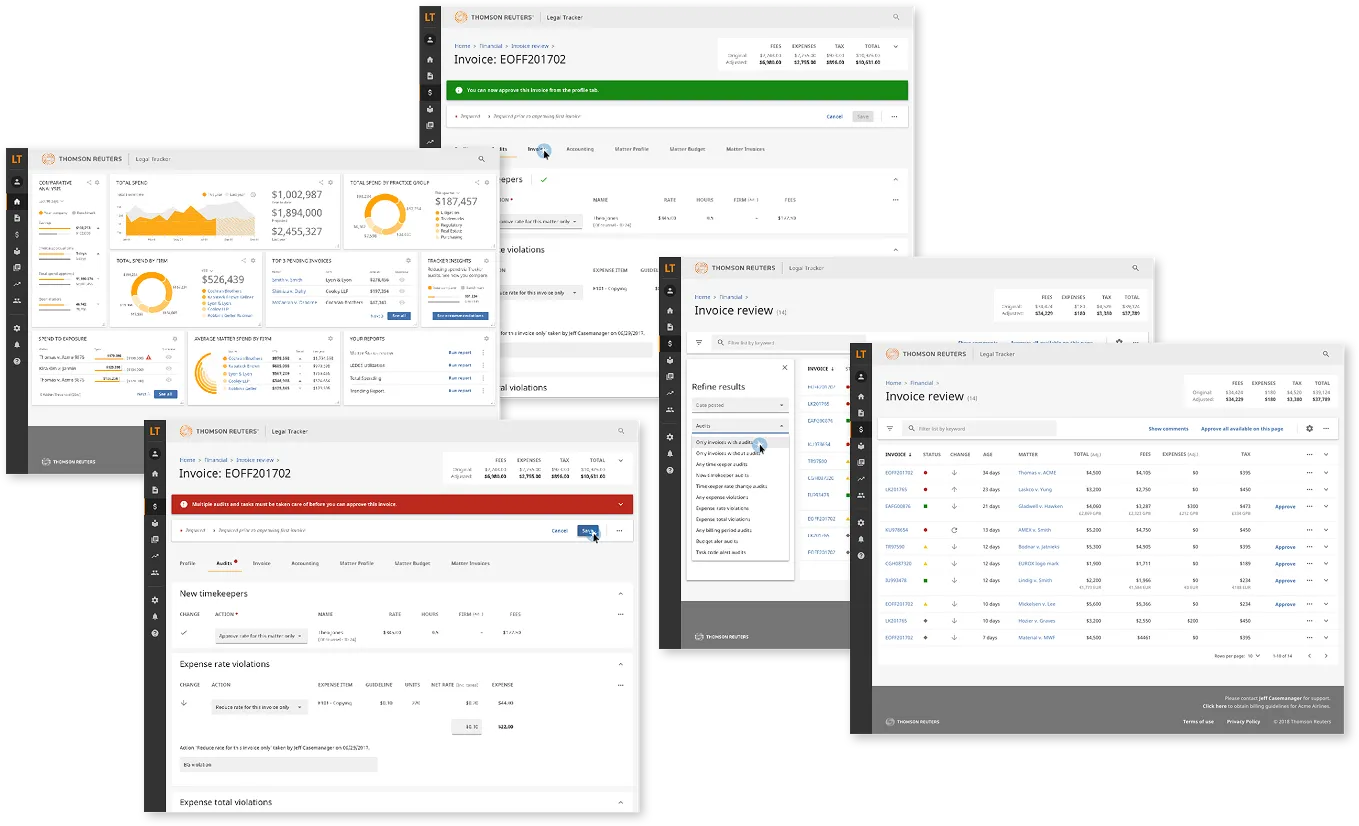The height and width of the screenshot is (826, 1359).
Task: Select the dollar Financial icon in sidebar
Action: (154, 505)
